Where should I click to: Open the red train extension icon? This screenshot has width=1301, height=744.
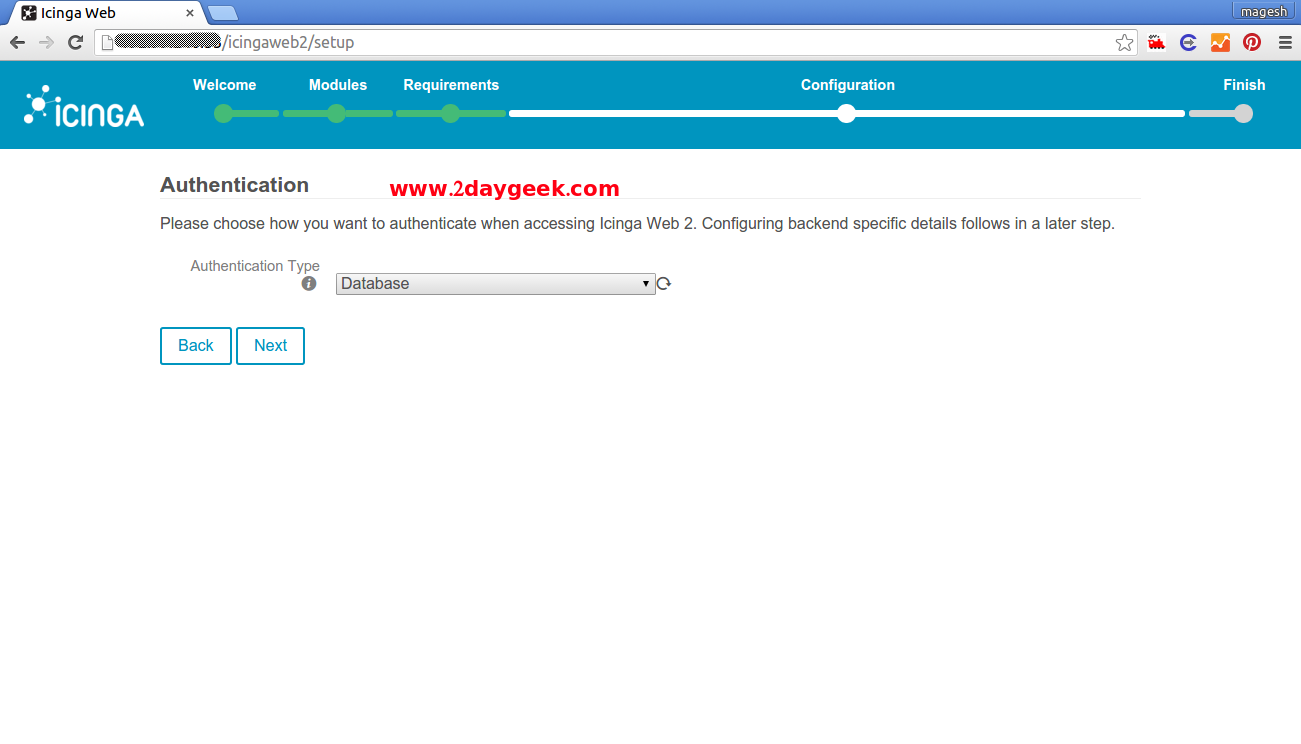[x=1157, y=42]
